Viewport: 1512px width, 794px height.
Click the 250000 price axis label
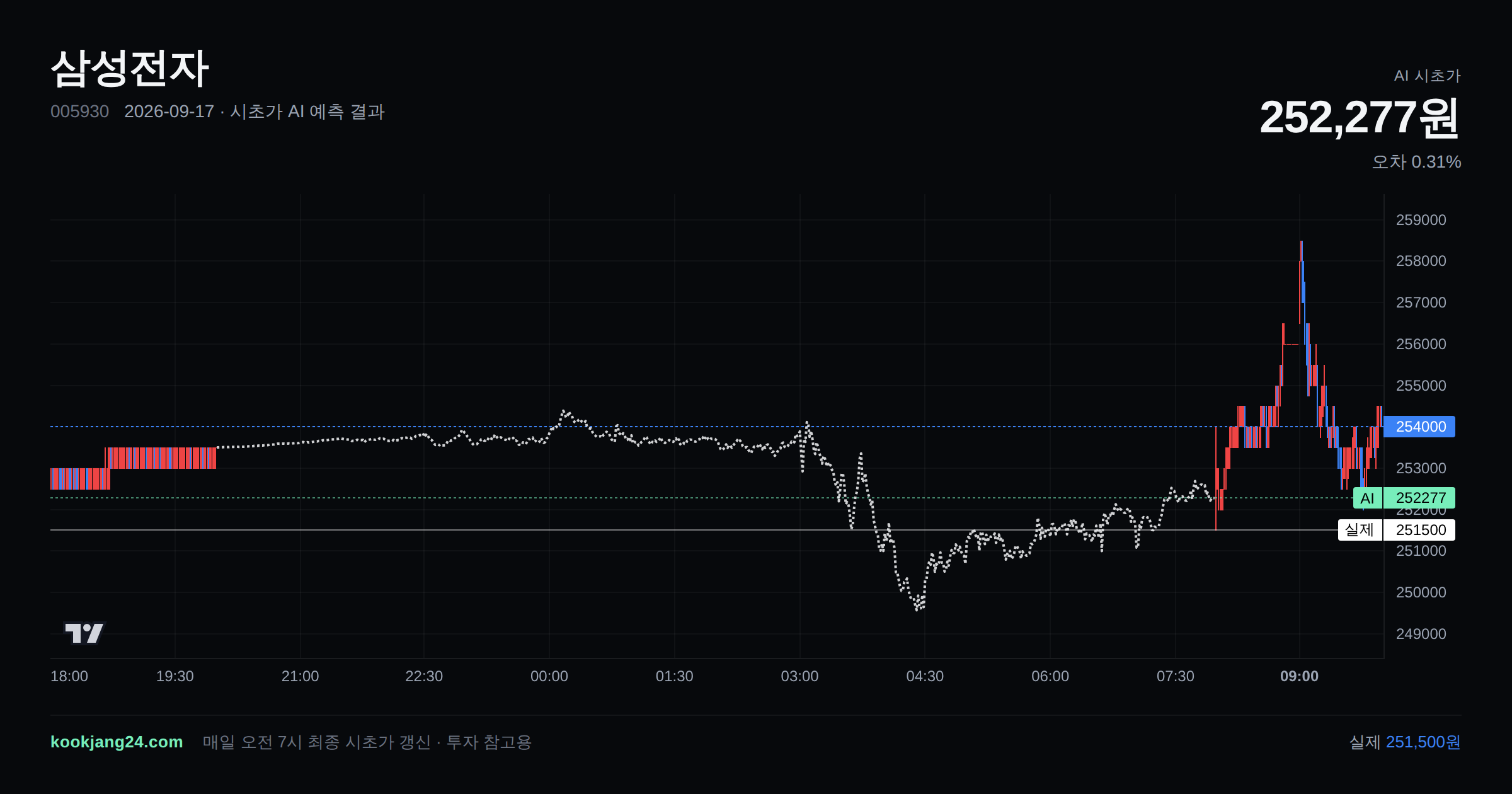(1421, 592)
